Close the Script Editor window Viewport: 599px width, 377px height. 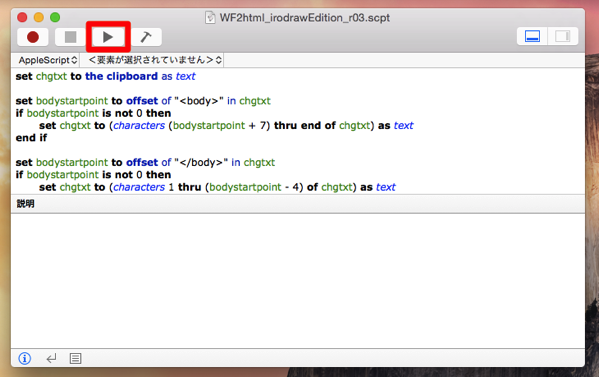pos(22,17)
